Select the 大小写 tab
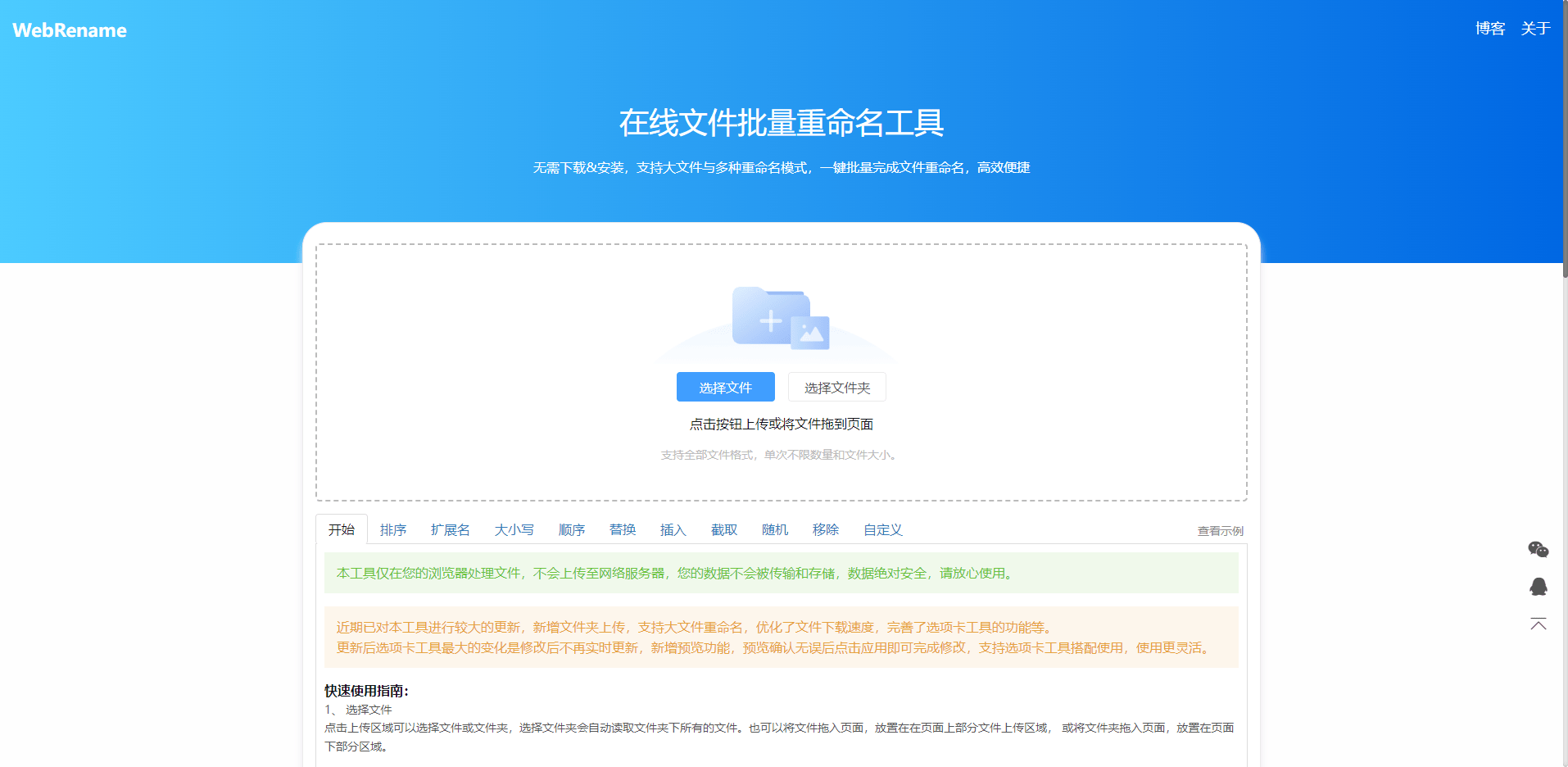This screenshot has height=767, width=1568. pos(514,529)
